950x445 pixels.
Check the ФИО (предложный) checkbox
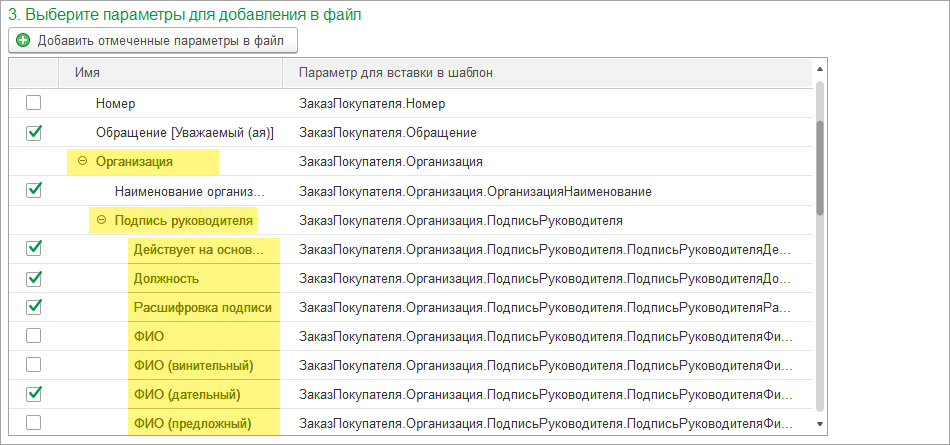pyautogui.click(x=34, y=422)
